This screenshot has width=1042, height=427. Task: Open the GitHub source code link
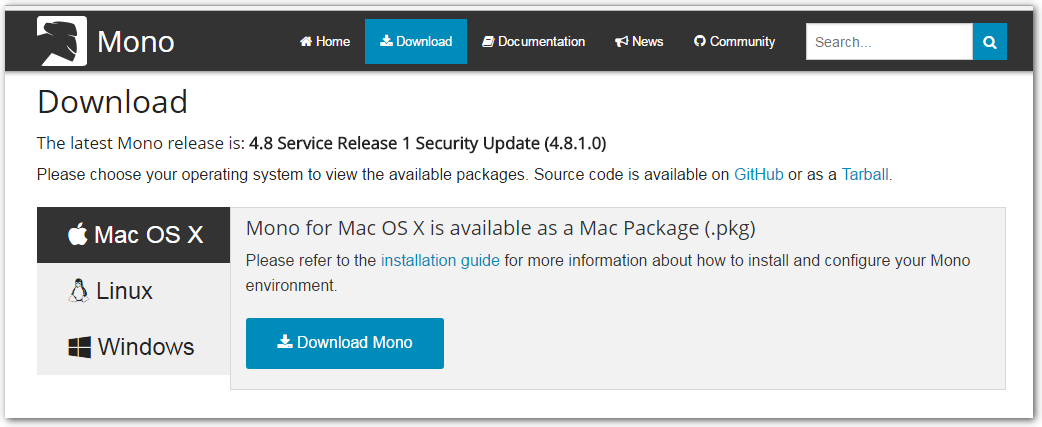click(x=759, y=175)
